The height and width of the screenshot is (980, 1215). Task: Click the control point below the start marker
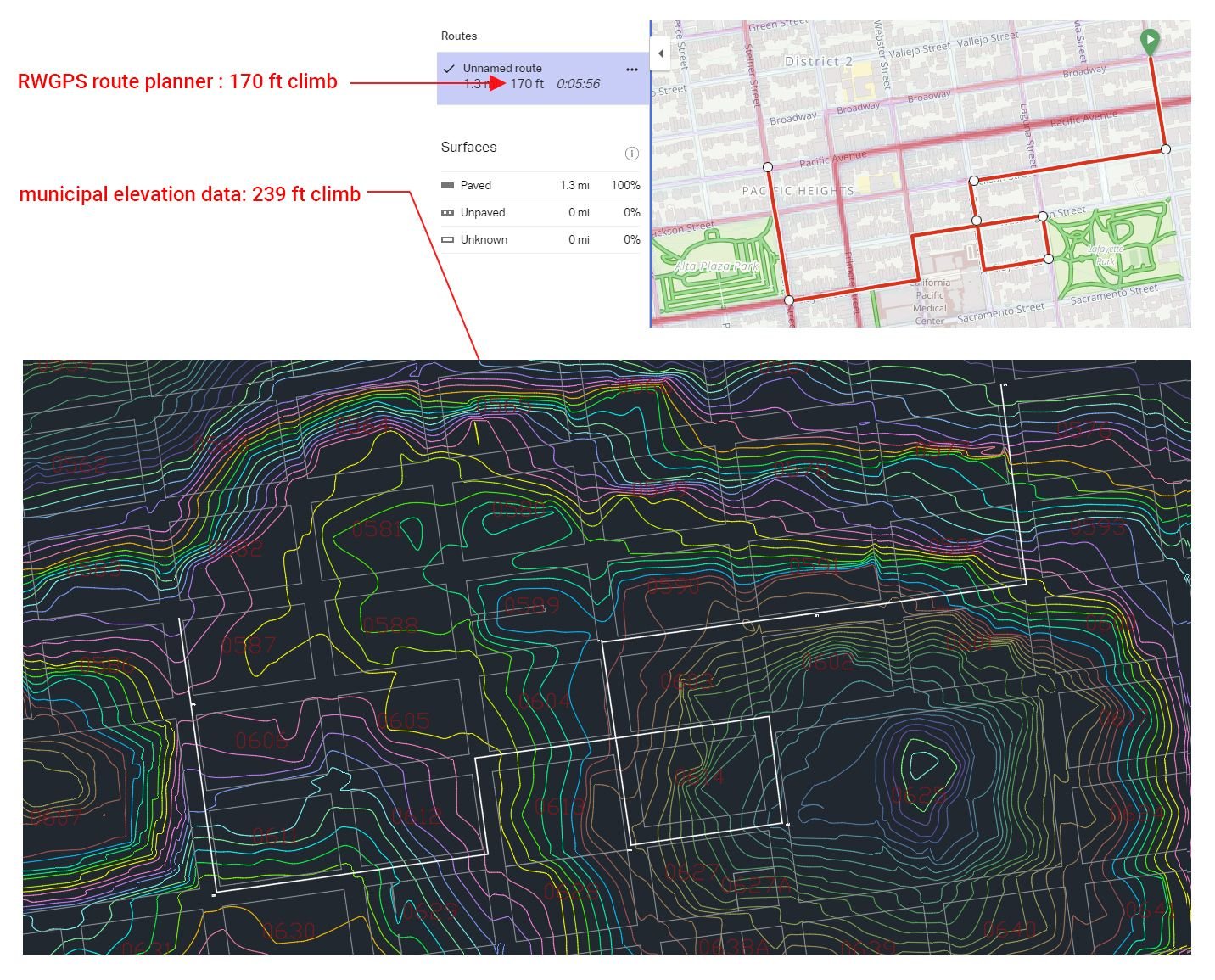click(1166, 148)
